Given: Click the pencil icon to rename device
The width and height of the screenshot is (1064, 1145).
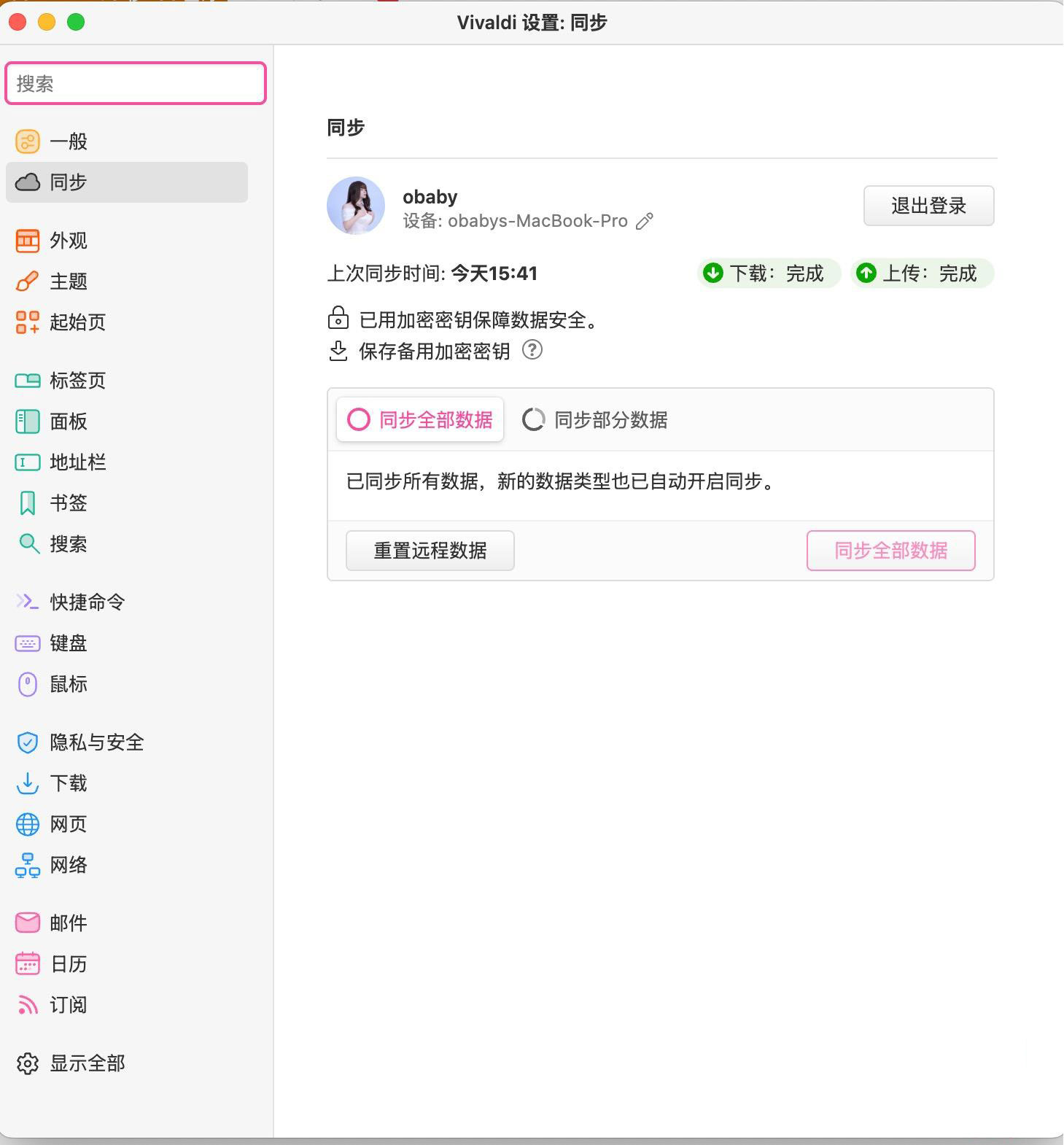Looking at the screenshot, I should point(645,222).
